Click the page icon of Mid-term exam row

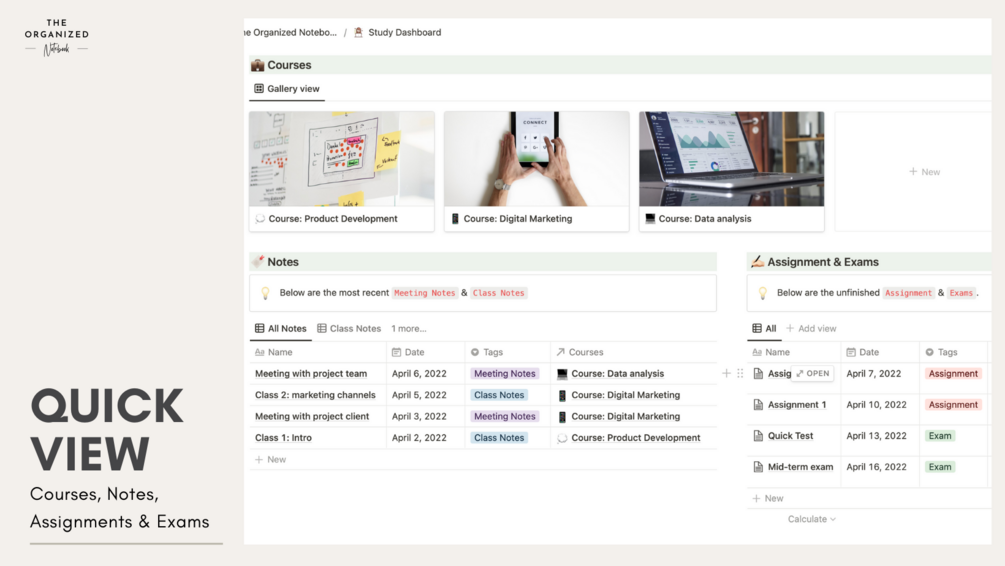click(758, 467)
